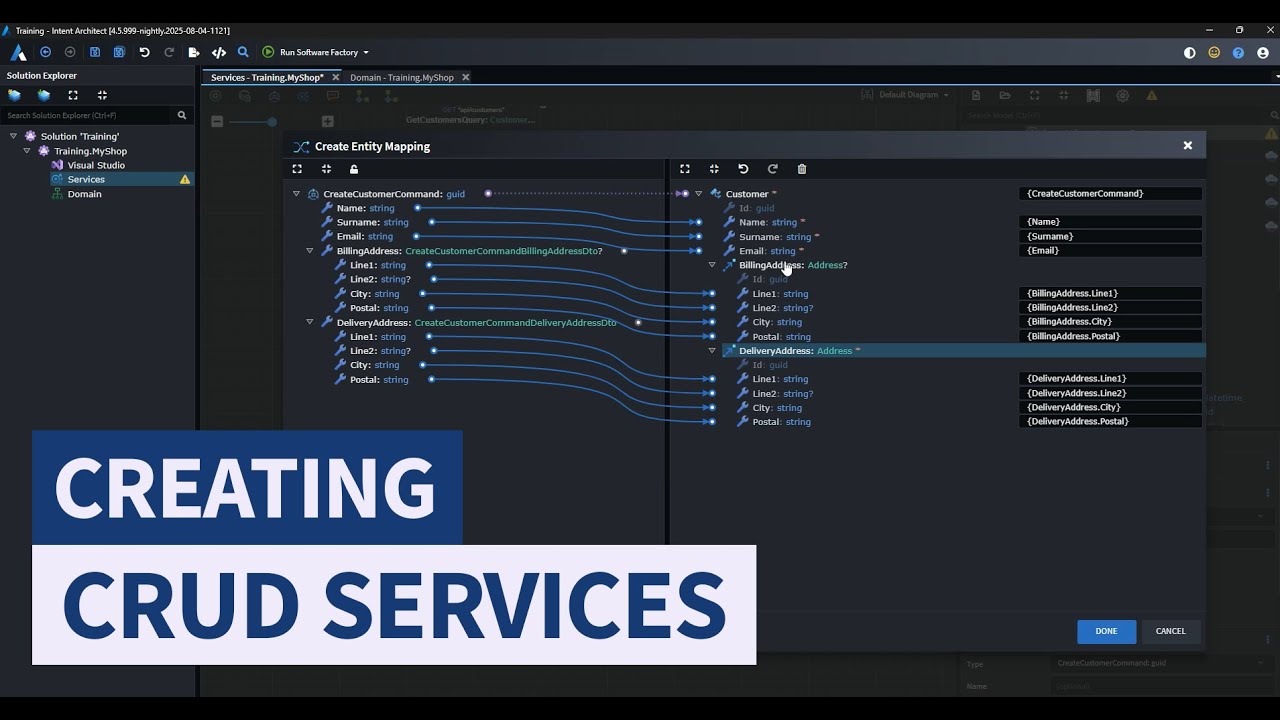
Task: Close the Services - Training.MyShop tab
Action: pyautogui.click(x=336, y=77)
